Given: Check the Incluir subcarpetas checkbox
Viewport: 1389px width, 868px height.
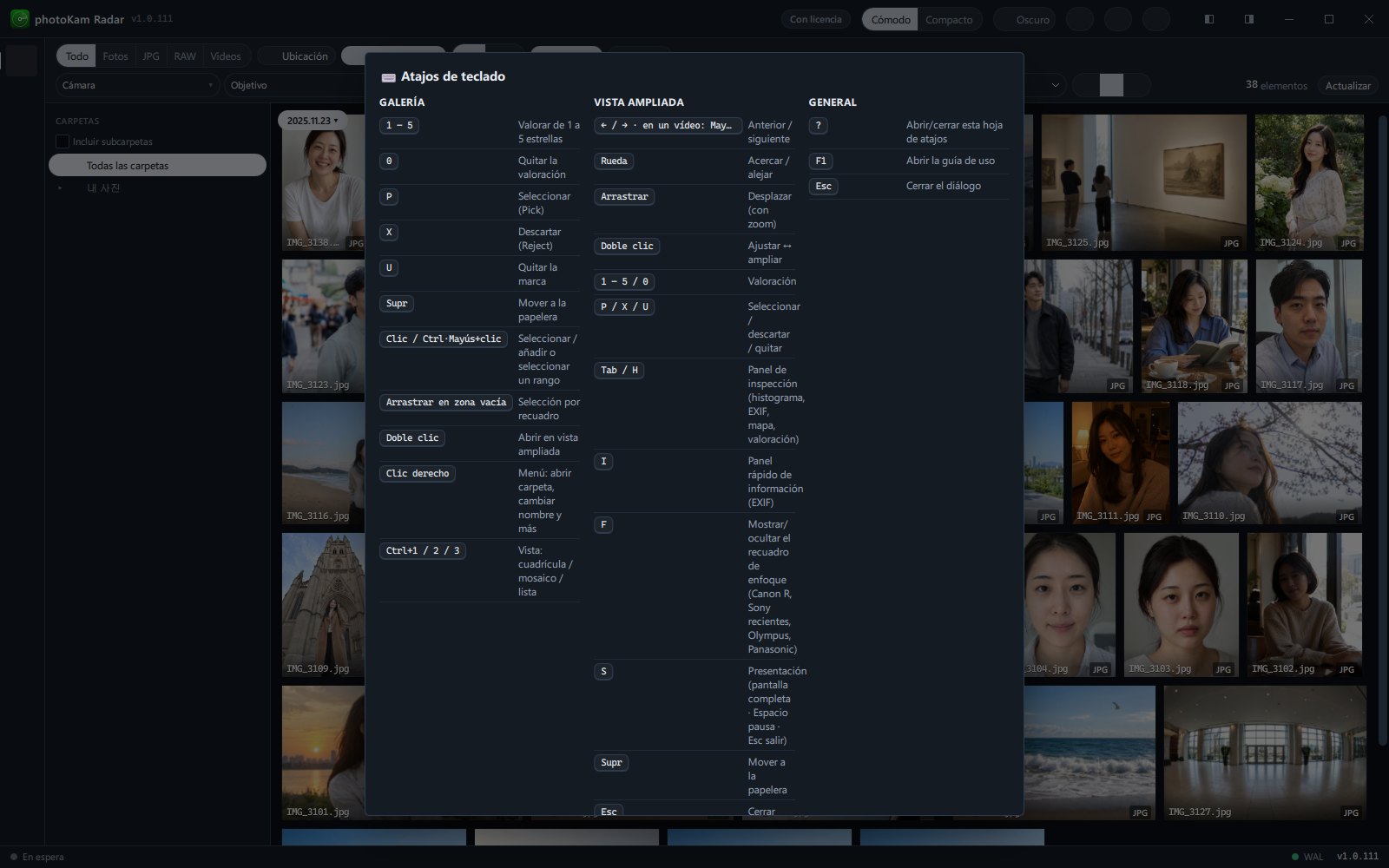Looking at the screenshot, I should tap(63, 141).
